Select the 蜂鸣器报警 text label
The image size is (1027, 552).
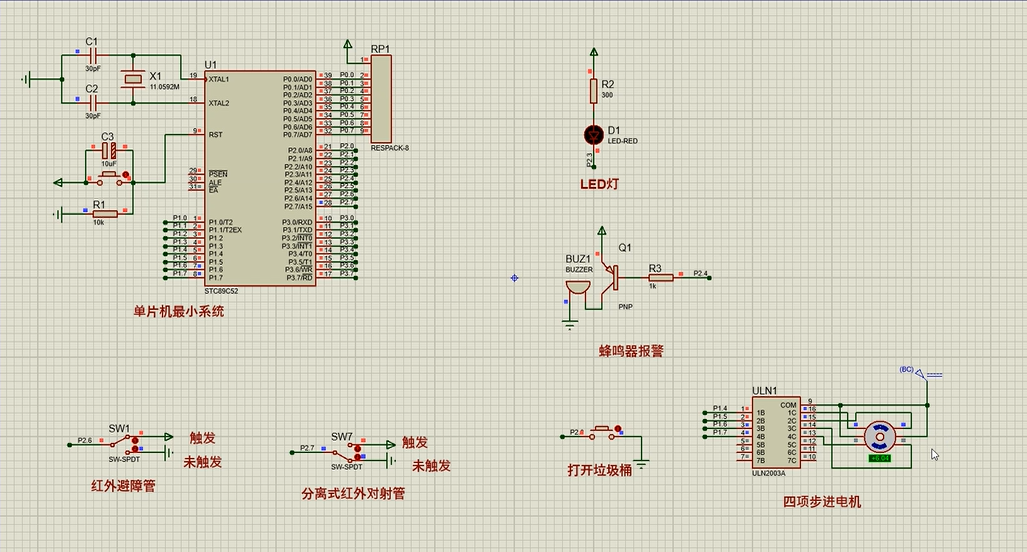[631, 351]
